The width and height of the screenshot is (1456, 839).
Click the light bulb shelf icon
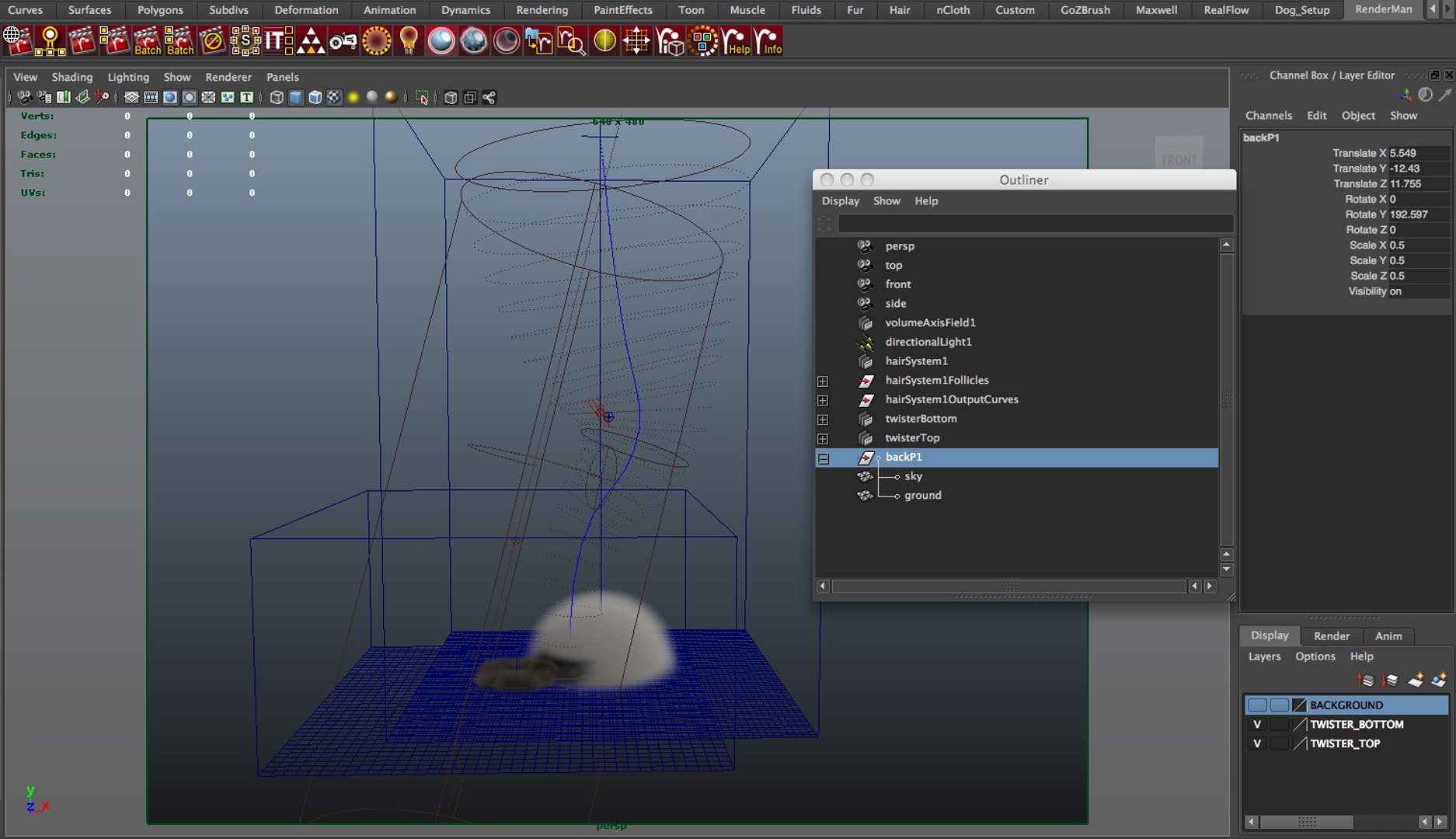pyautogui.click(x=409, y=40)
